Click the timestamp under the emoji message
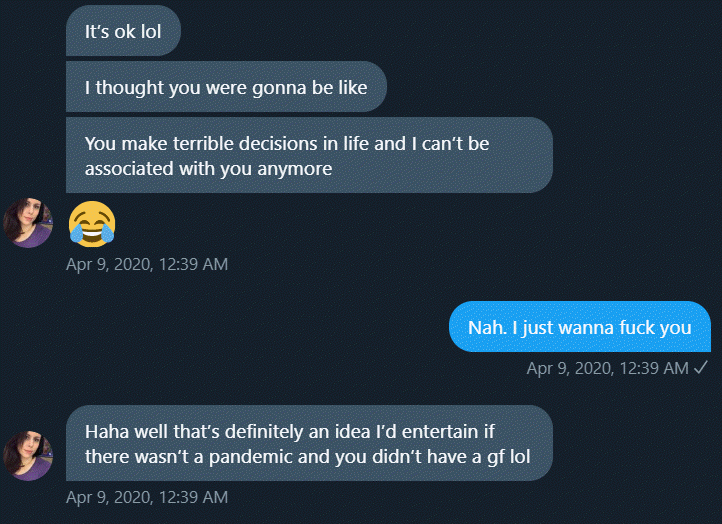The height and width of the screenshot is (524, 722). click(147, 264)
